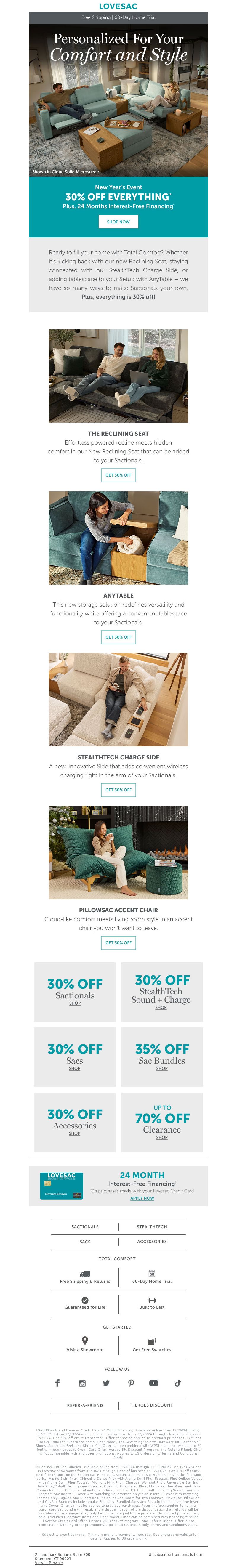Click the Facebook icon under Follow Us
This screenshot has height=1568, width=237.
pyautogui.click(x=57, y=1383)
